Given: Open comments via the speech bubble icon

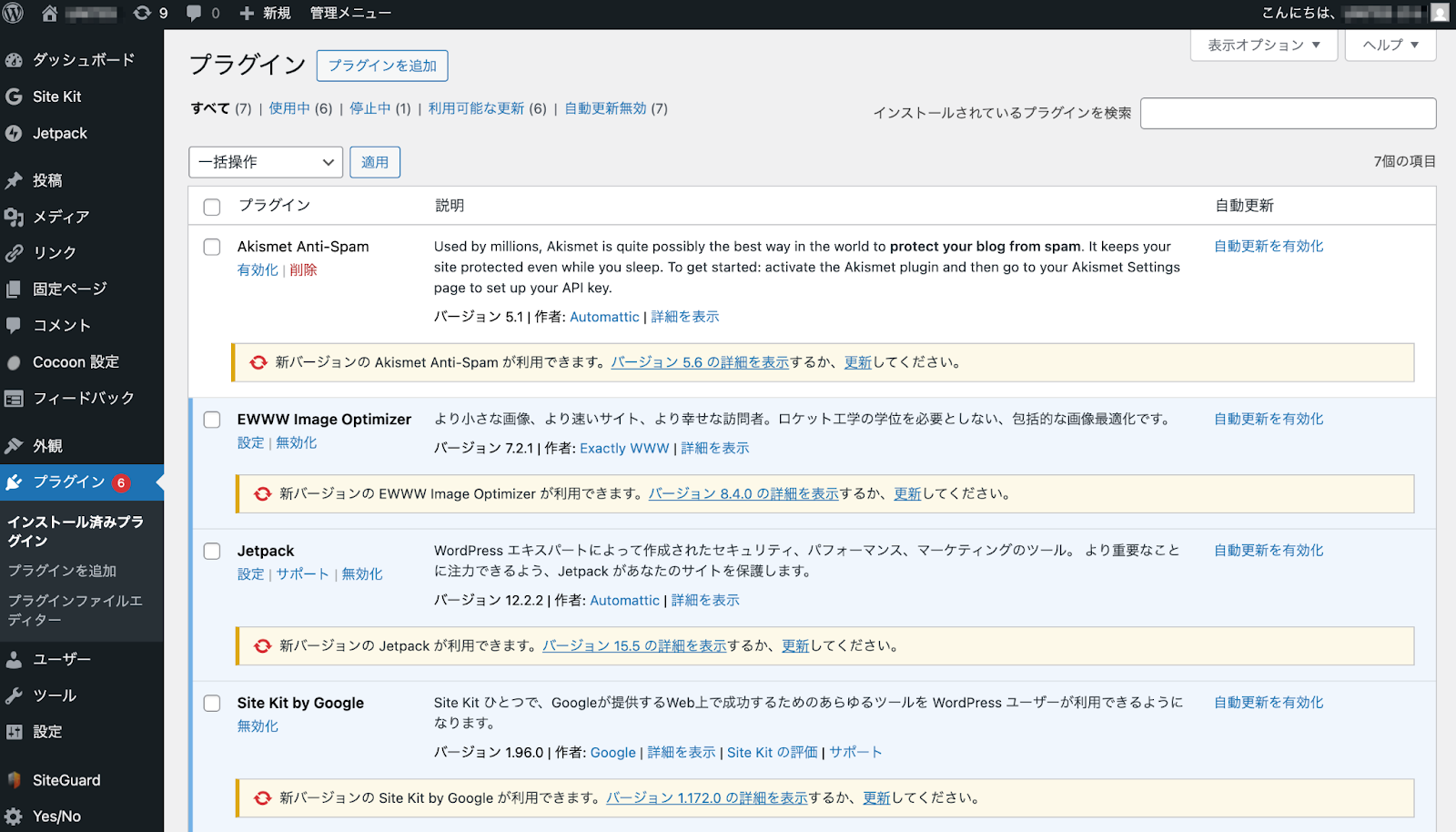Looking at the screenshot, I should 192,13.
